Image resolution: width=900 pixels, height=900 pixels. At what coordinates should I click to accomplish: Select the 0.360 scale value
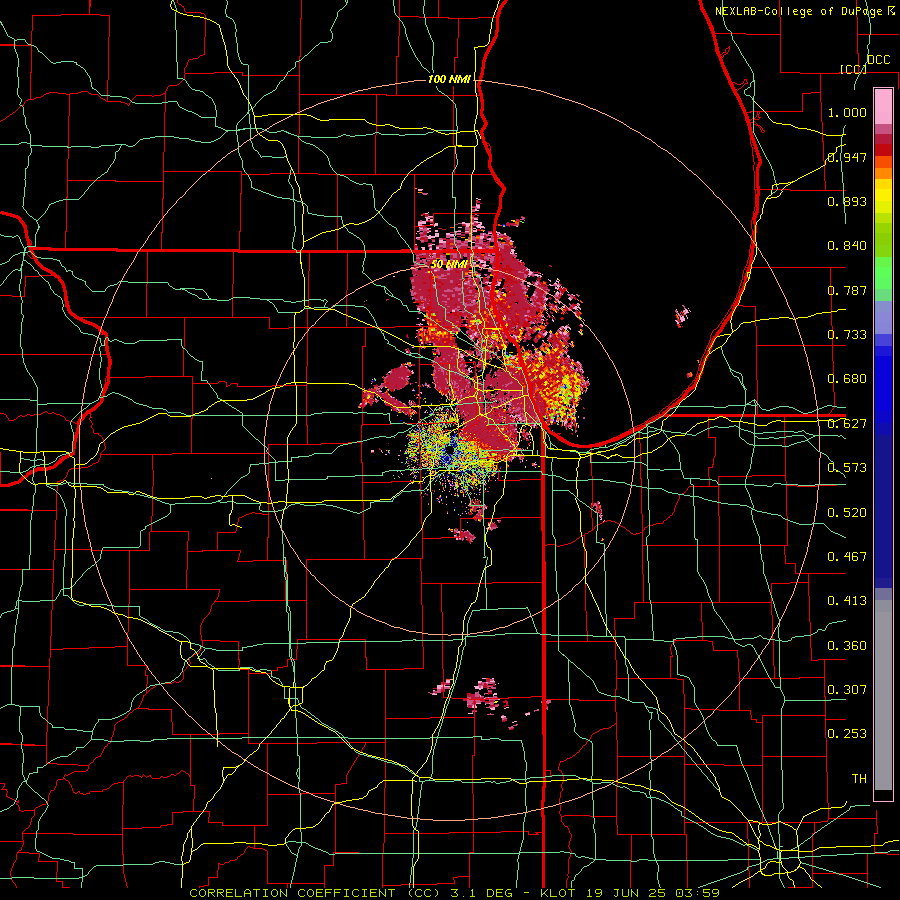pyautogui.click(x=847, y=646)
